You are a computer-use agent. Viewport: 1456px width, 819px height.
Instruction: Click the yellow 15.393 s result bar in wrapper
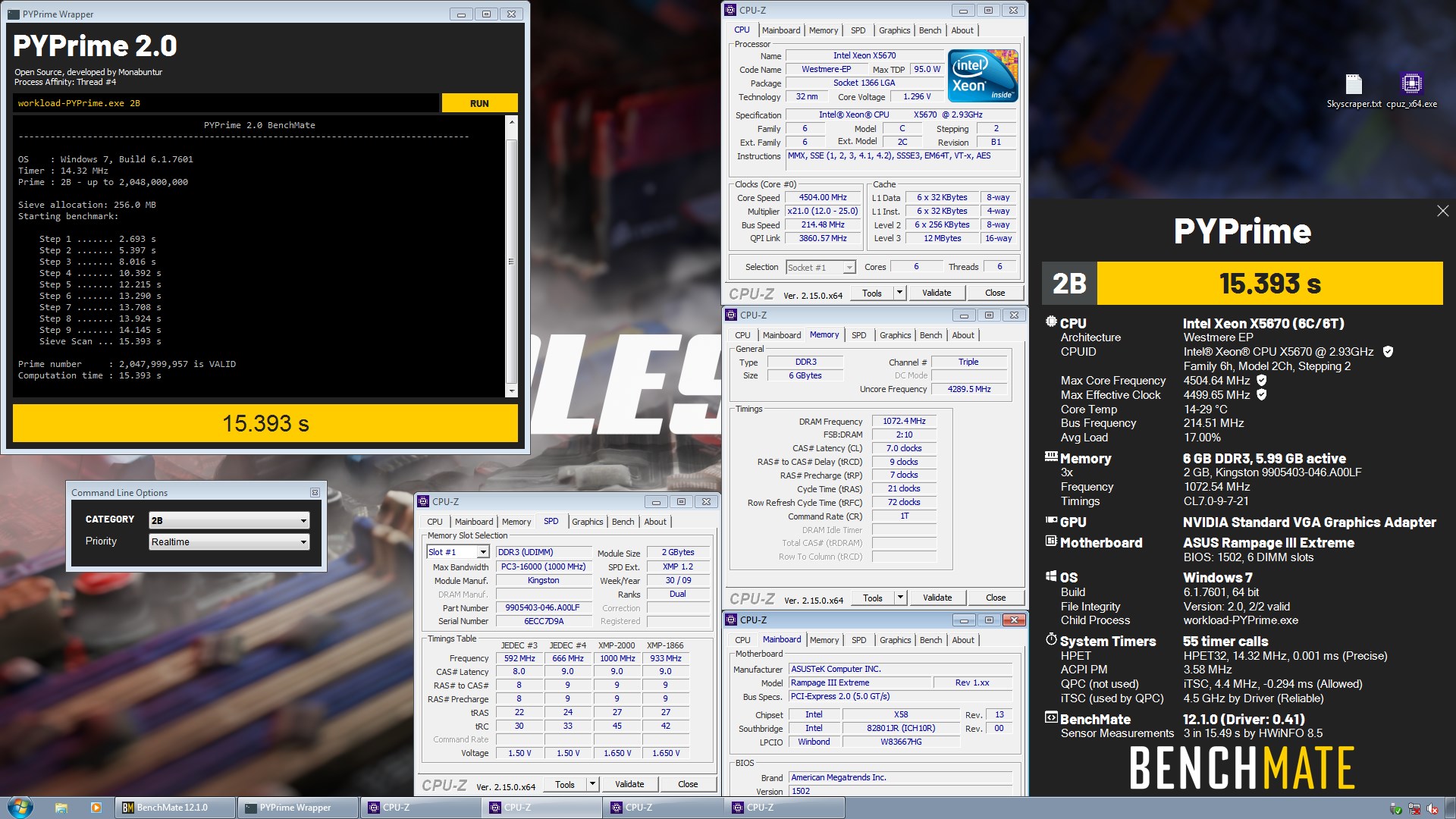pos(265,423)
